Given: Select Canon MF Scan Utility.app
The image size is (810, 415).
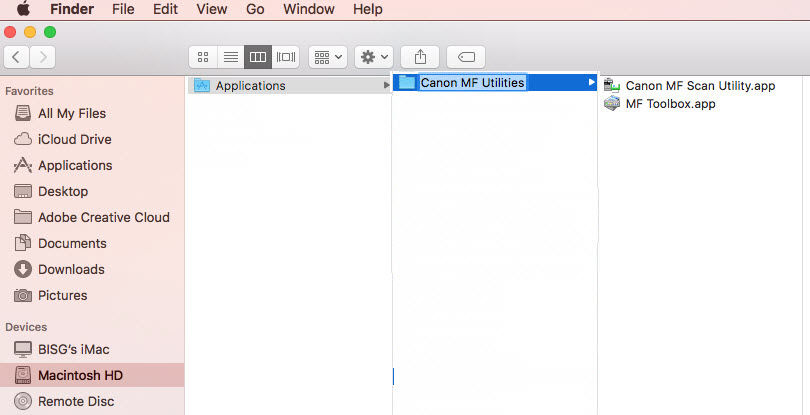Looking at the screenshot, I should pyautogui.click(x=699, y=86).
